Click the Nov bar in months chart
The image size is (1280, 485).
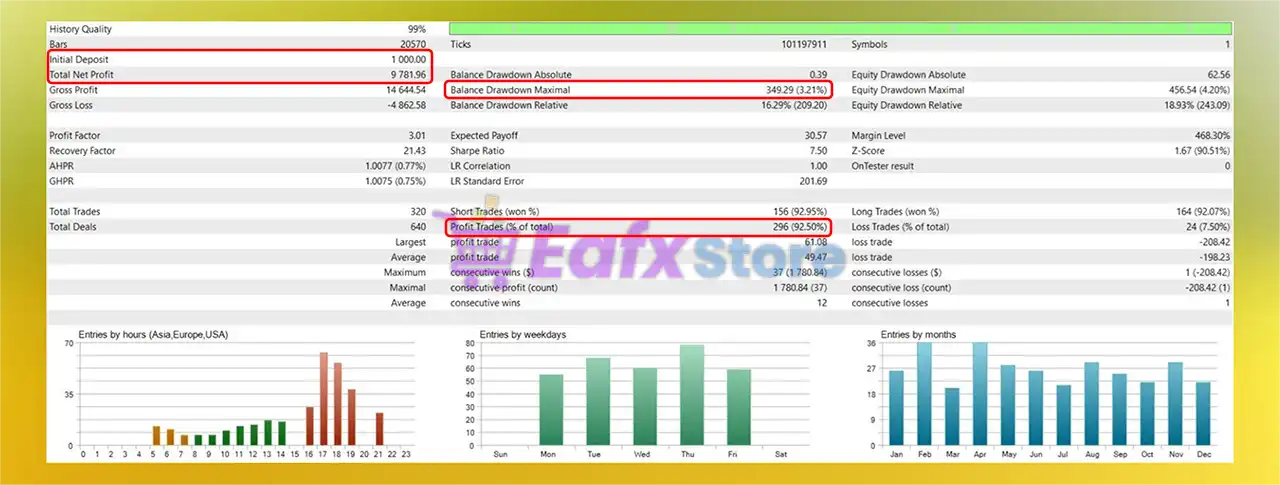pyautogui.click(x=1176, y=404)
